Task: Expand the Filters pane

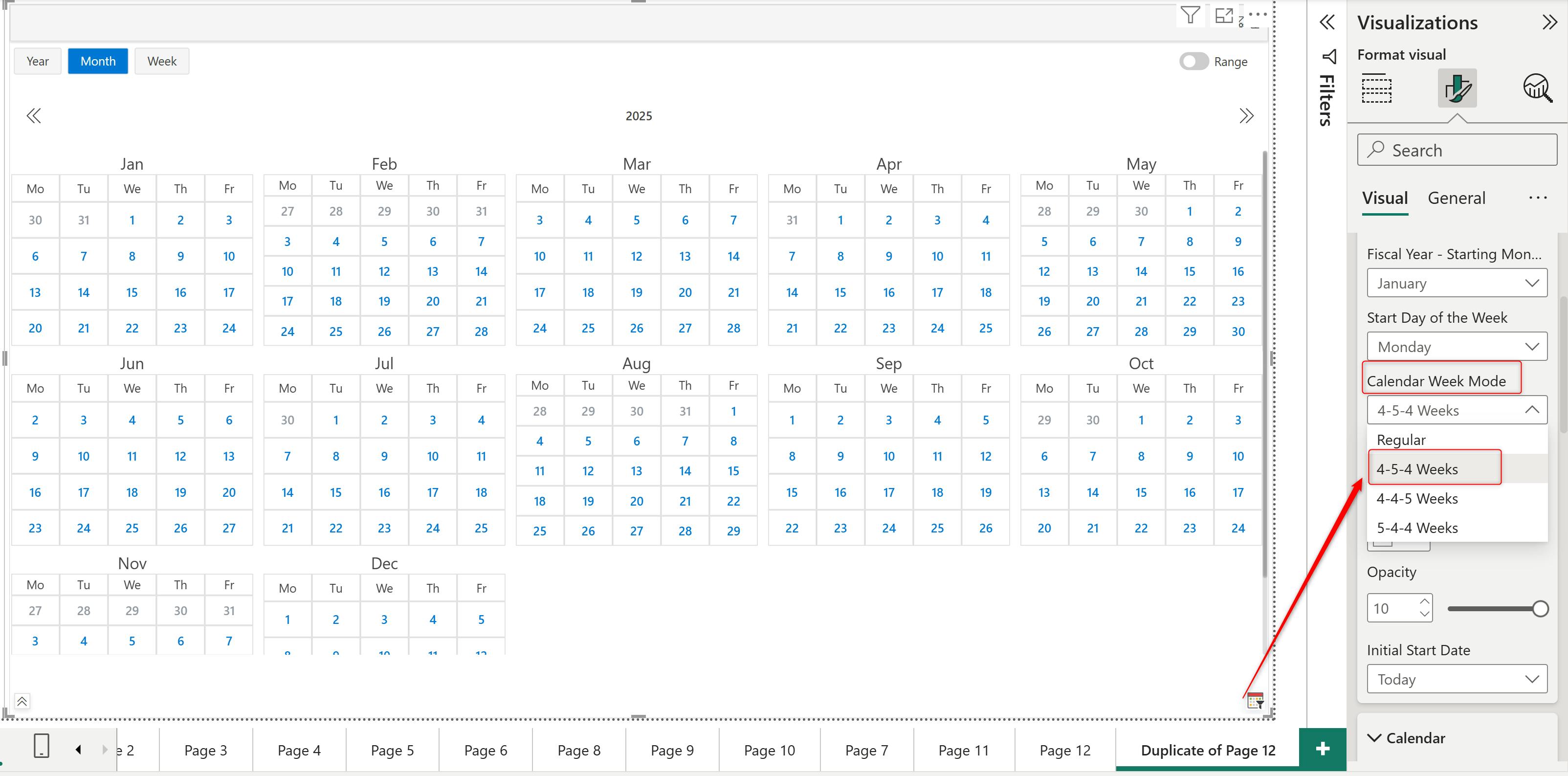Action: (x=1327, y=22)
